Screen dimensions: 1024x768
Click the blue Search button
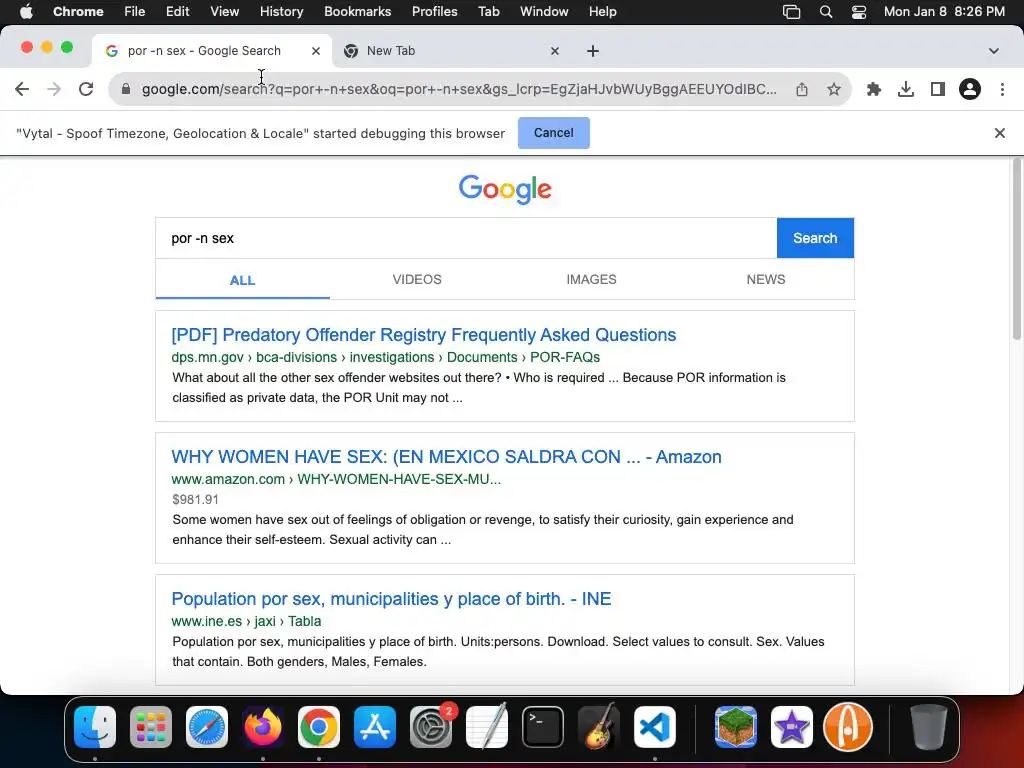pos(815,238)
